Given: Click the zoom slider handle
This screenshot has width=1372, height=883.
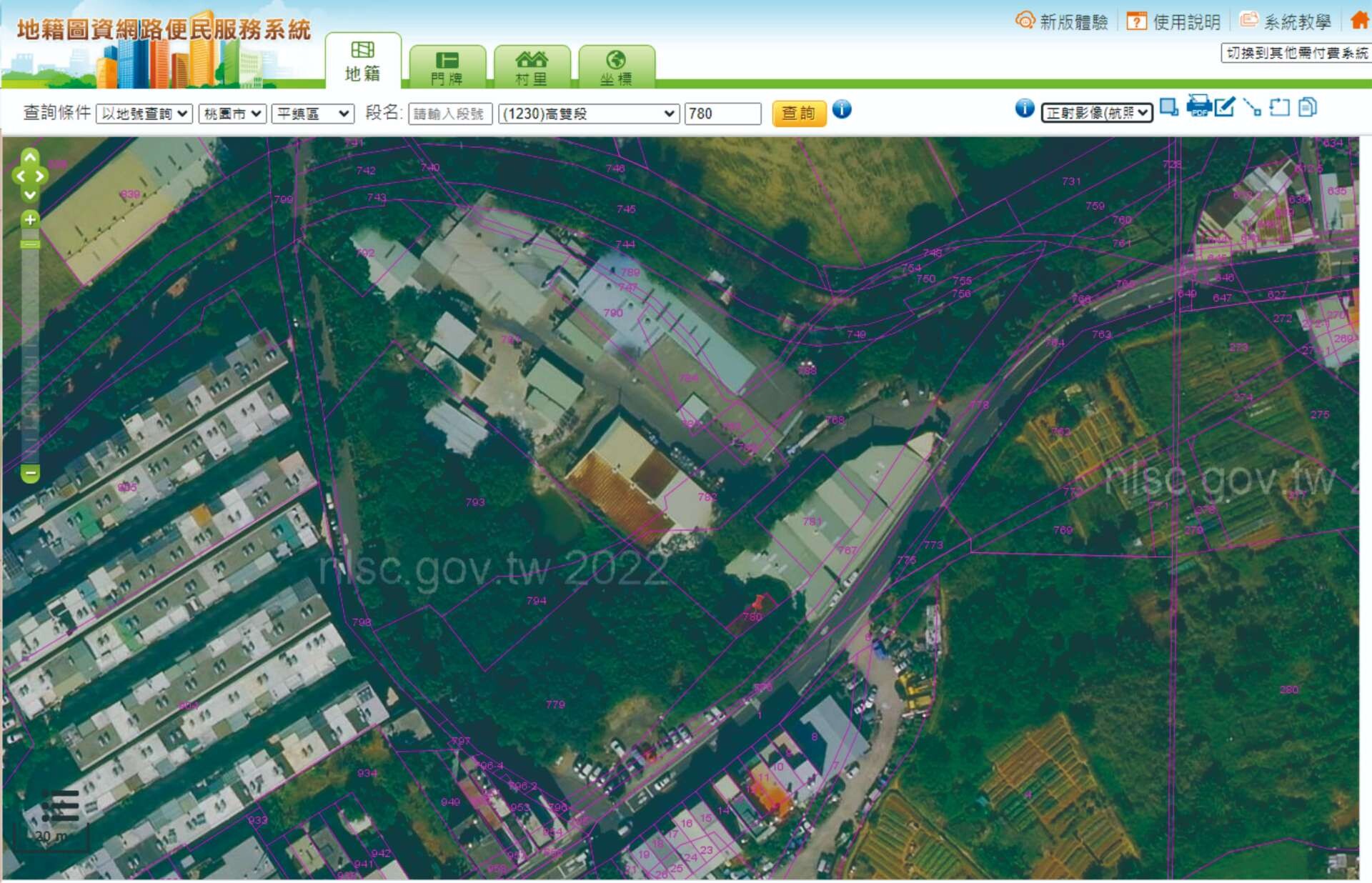Looking at the screenshot, I should [30, 244].
